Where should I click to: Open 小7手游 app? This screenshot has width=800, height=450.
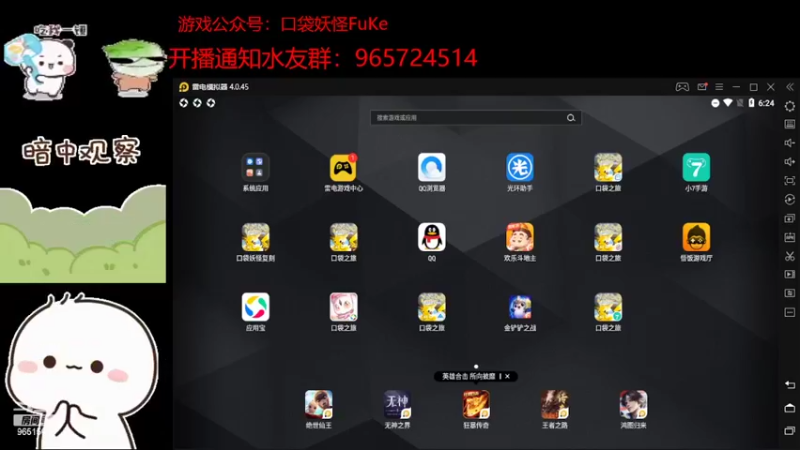tap(696, 167)
